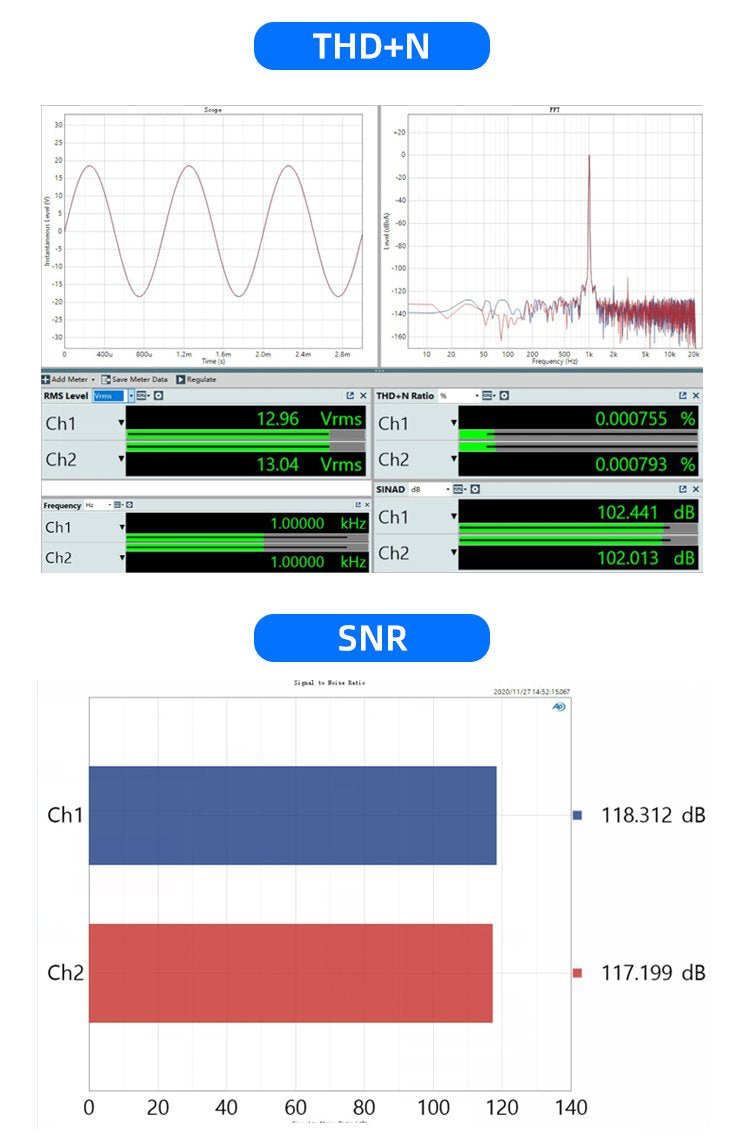Open the SINAD dB unit dropdown
The width and height of the screenshot is (750, 1136).
[448, 489]
